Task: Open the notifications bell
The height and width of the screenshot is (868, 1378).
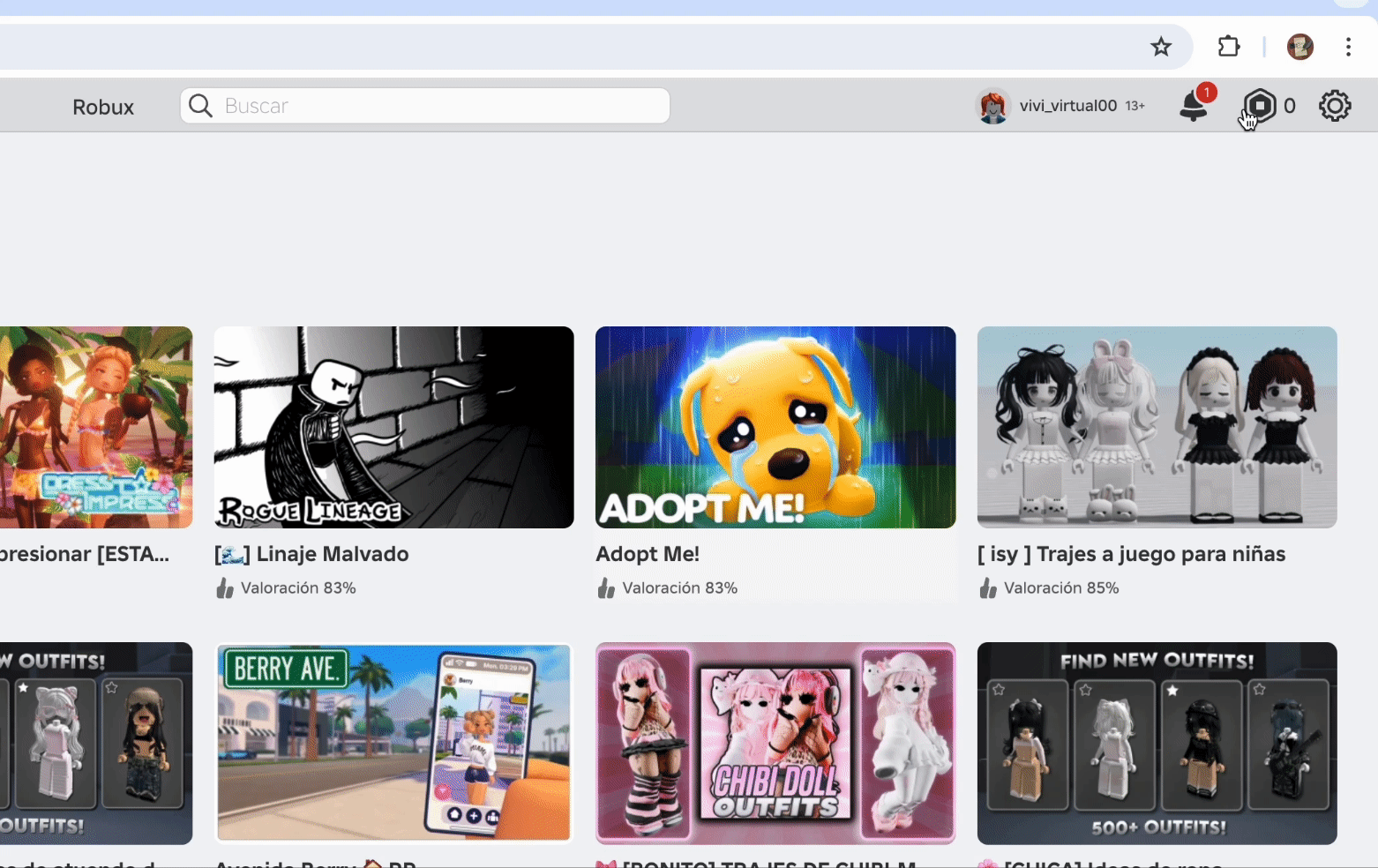Action: pos(1194,105)
